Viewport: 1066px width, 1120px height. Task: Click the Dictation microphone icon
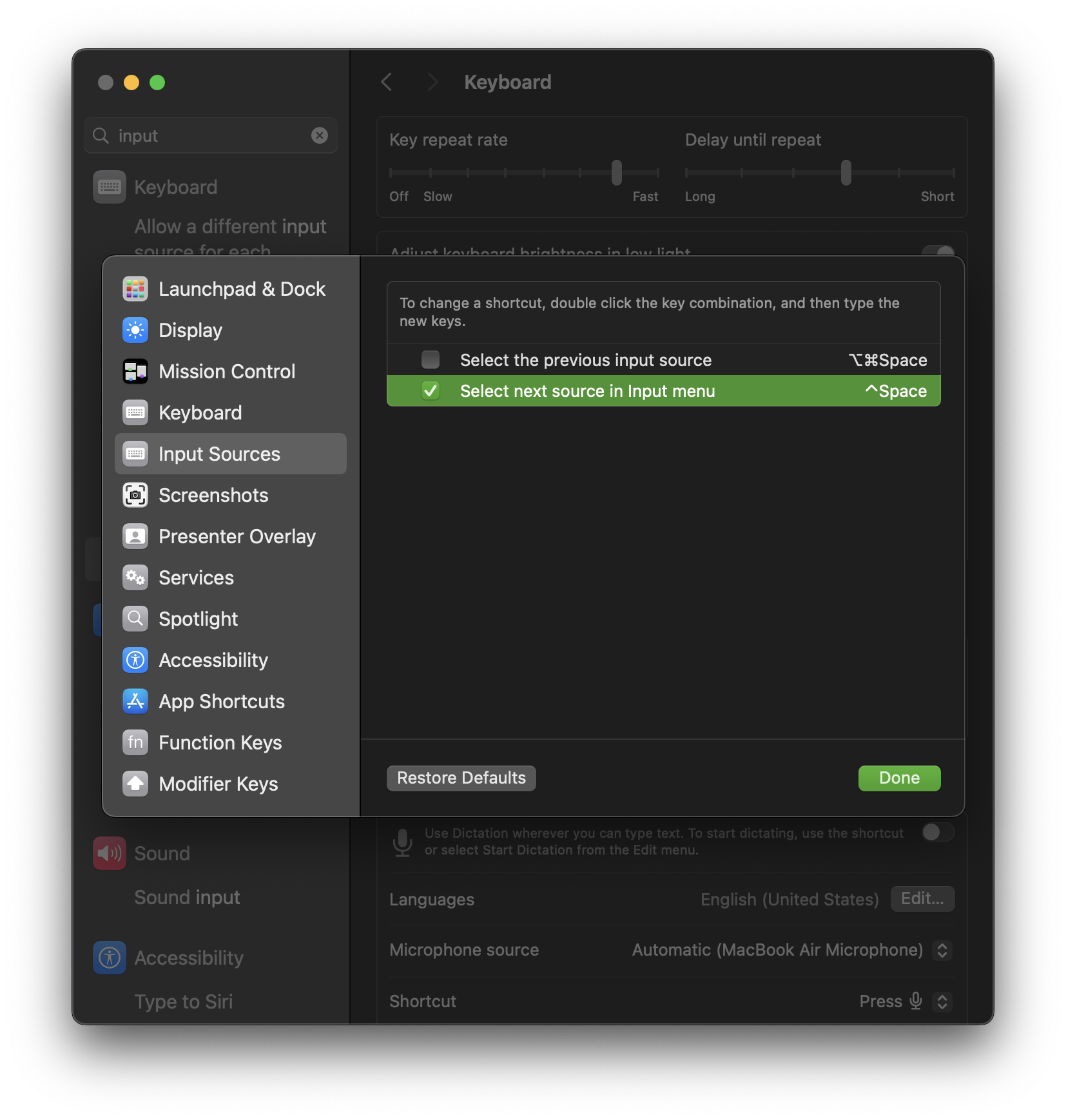(403, 842)
